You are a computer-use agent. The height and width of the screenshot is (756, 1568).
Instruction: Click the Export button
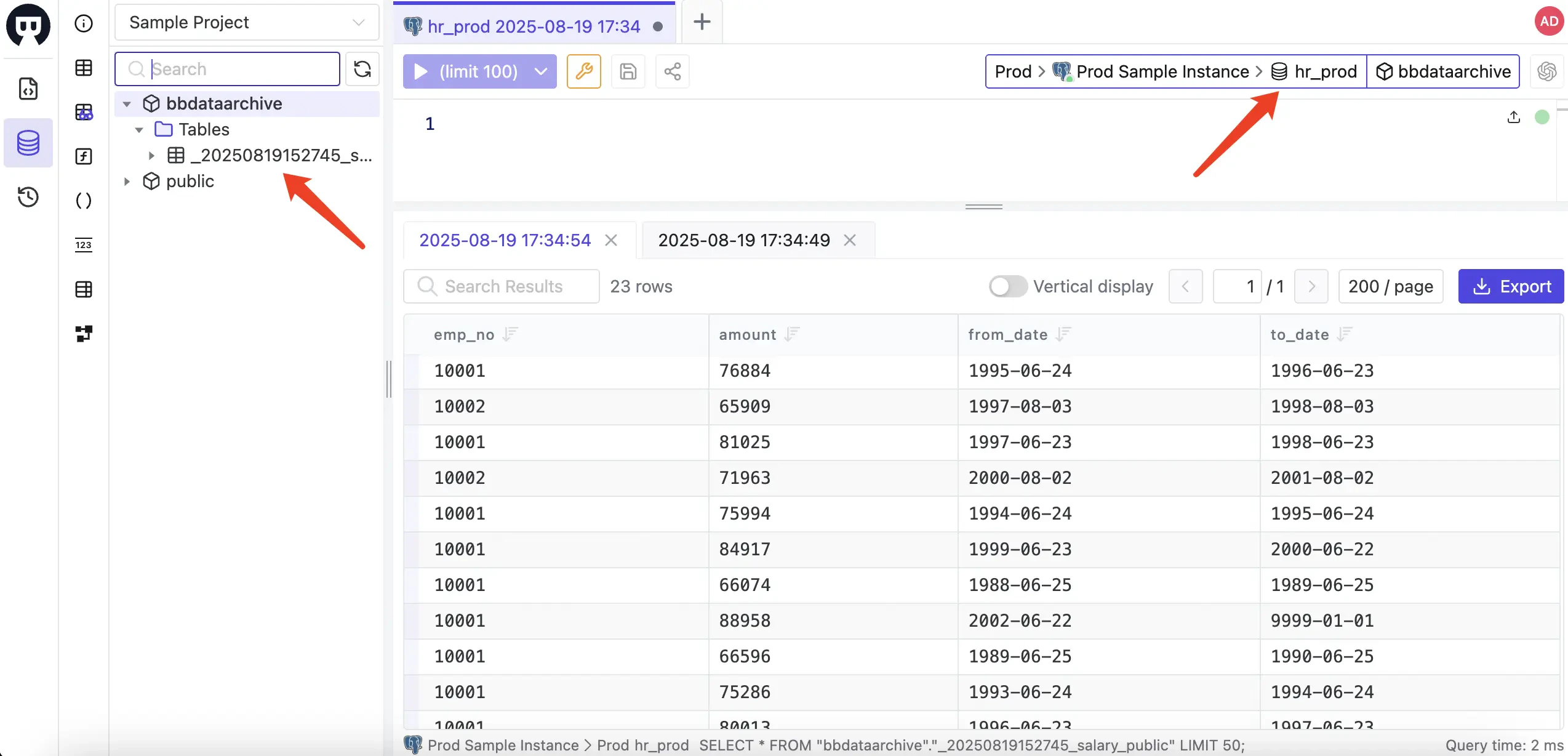(1511, 286)
